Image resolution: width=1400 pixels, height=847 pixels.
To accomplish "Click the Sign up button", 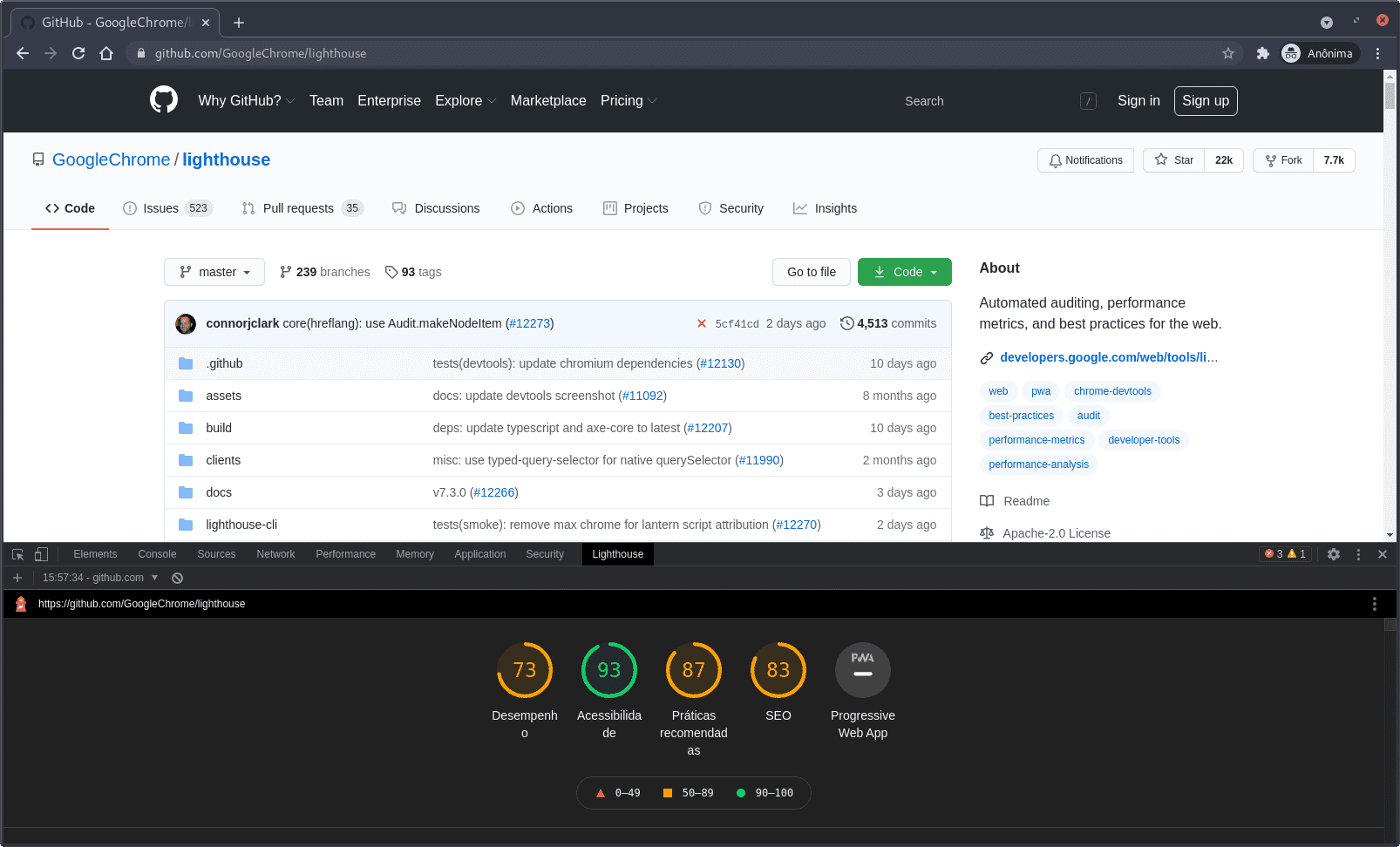I will (1206, 101).
